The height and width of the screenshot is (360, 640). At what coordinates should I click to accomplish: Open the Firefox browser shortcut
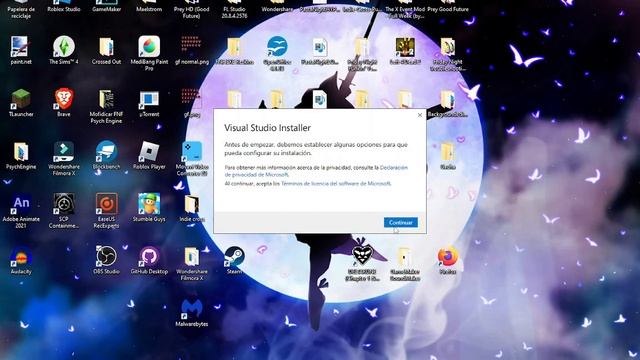click(x=448, y=257)
